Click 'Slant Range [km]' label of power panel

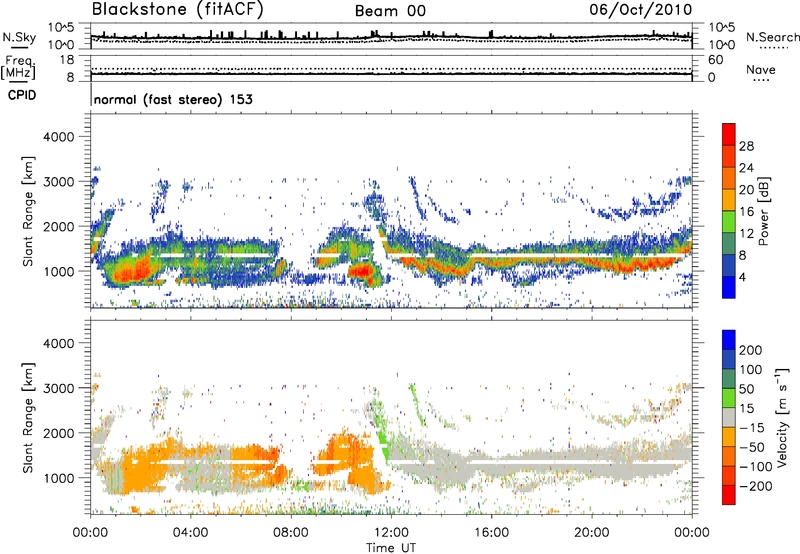pos(28,211)
